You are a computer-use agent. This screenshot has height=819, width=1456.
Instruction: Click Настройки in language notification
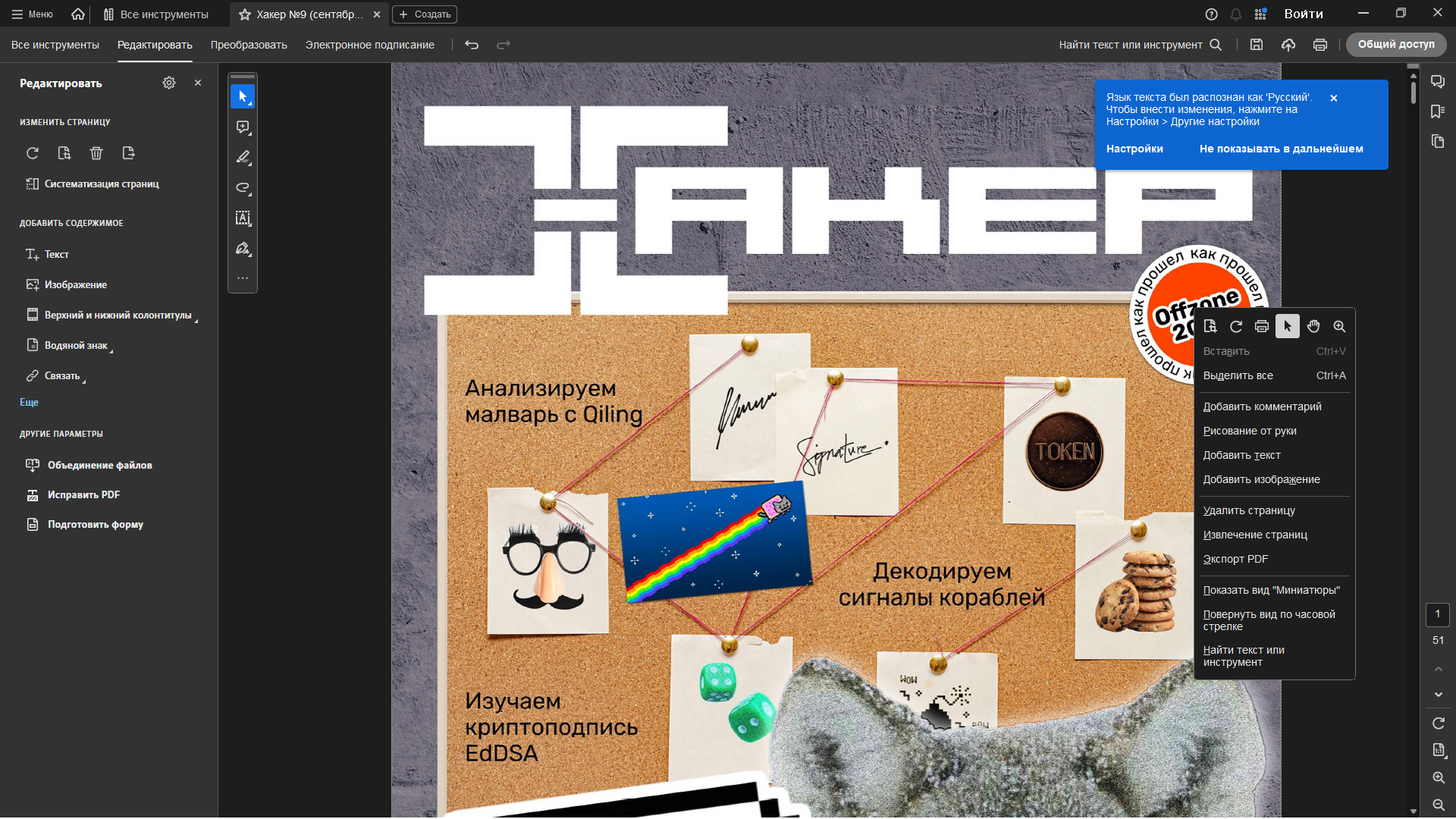pyautogui.click(x=1134, y=149)
